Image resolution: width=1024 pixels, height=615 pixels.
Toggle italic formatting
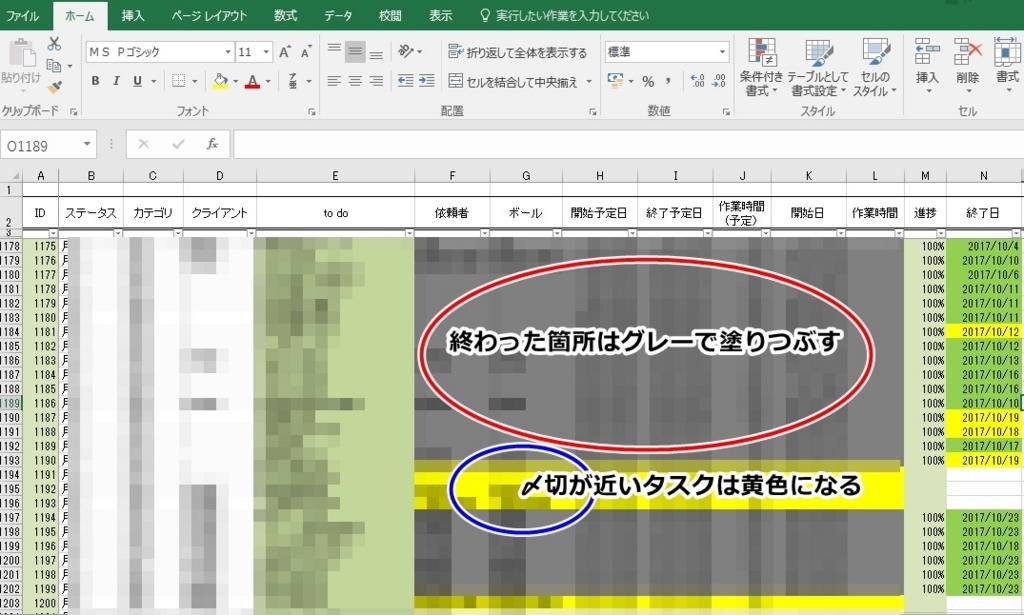[117, 81]
